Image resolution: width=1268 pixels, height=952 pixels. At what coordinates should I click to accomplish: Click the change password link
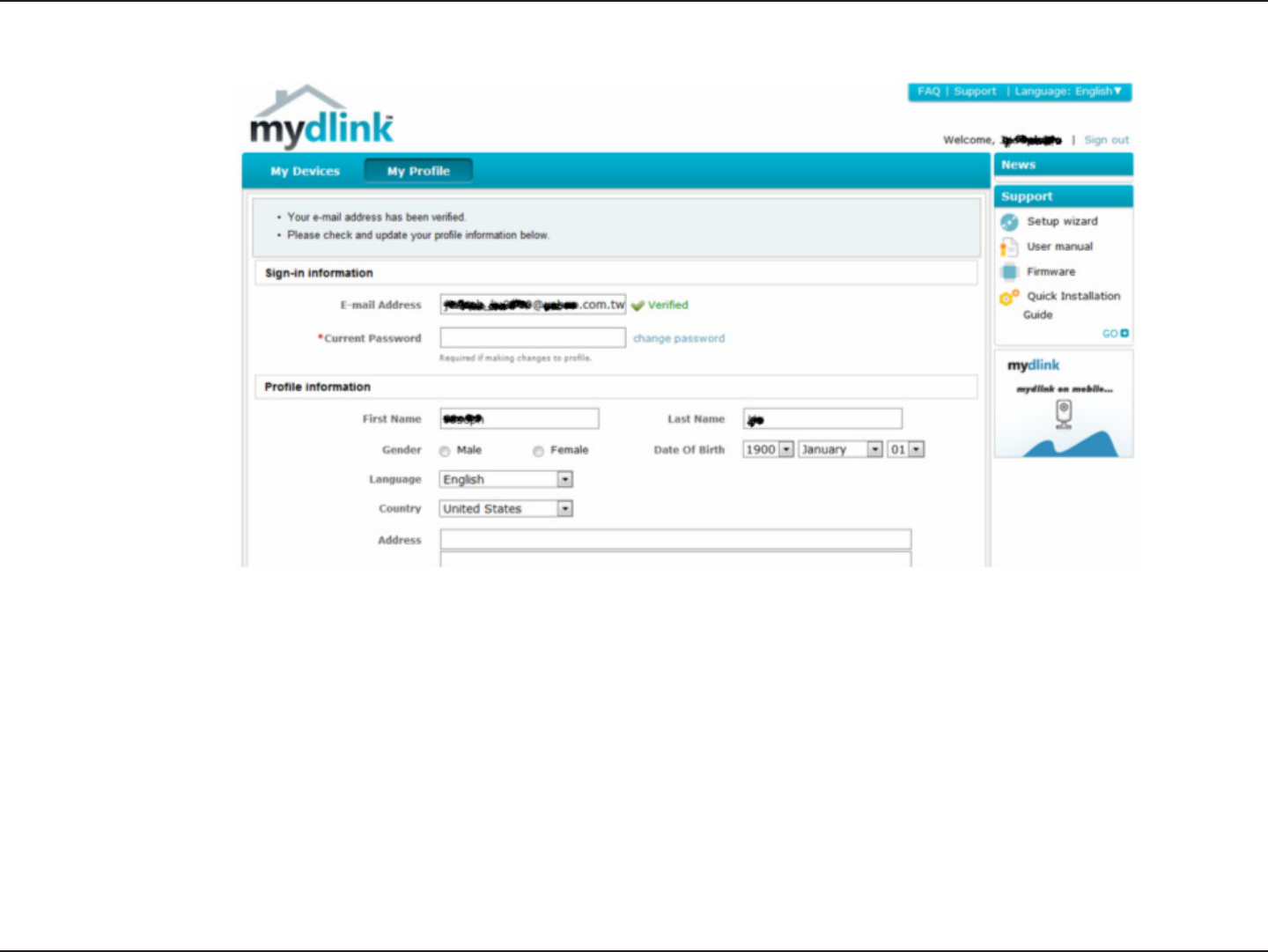click(679, 338)
